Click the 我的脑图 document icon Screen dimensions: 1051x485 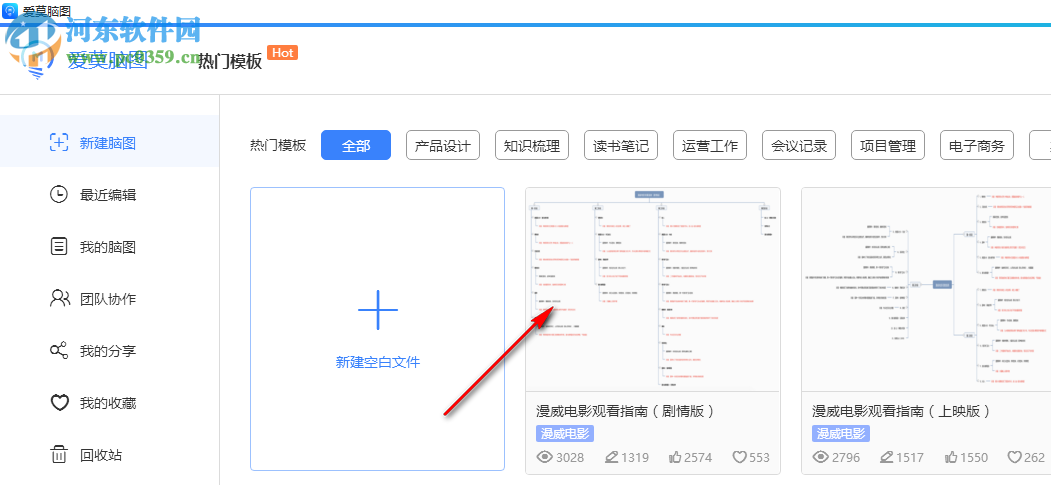59,247
